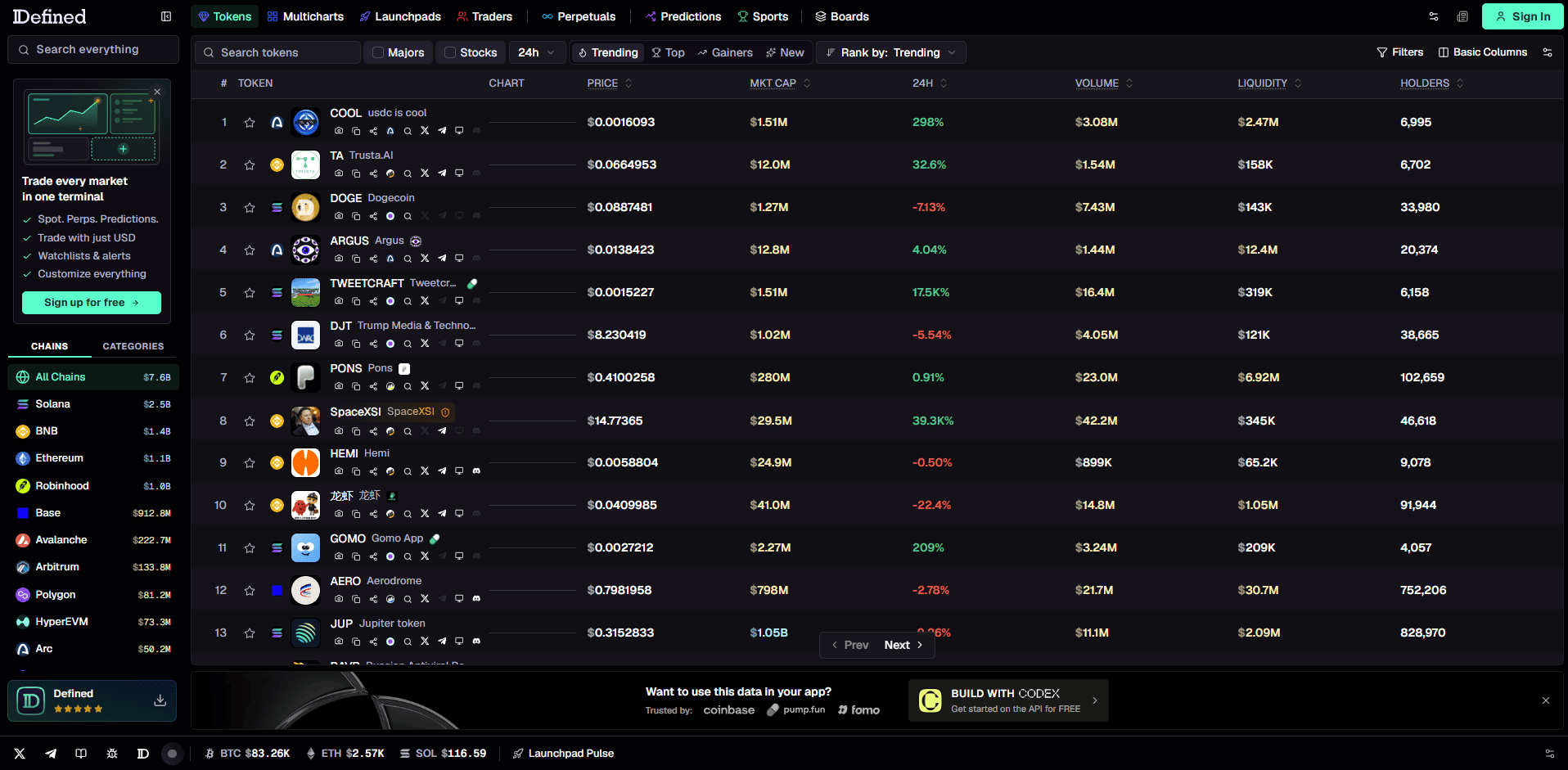Open the website icon in the AERO row
Viewport: 1568px width, 770px height.
pyautogui.click(x=459, y=599)
